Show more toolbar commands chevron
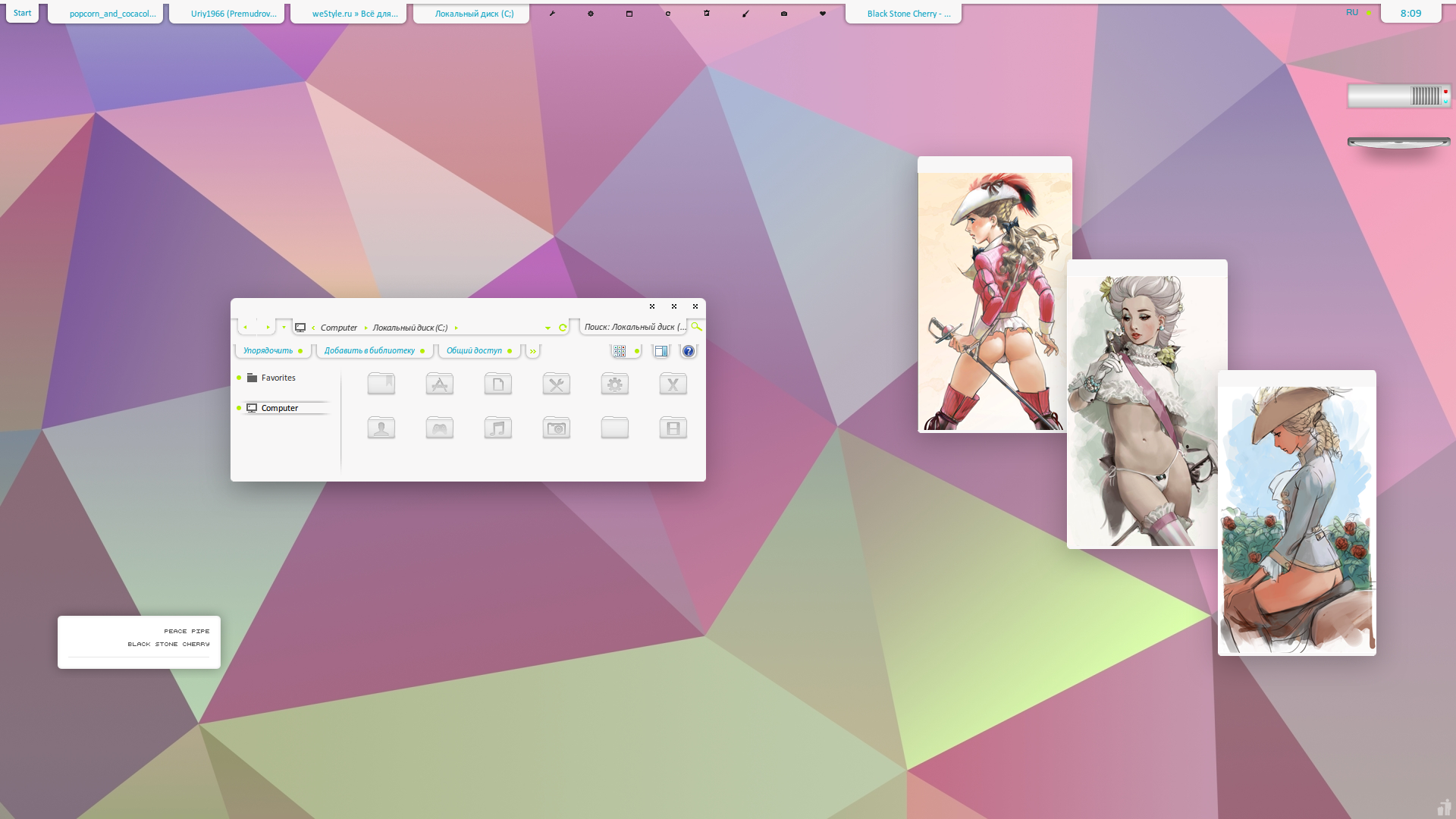The image size is (1456, 819). [533, 351]
